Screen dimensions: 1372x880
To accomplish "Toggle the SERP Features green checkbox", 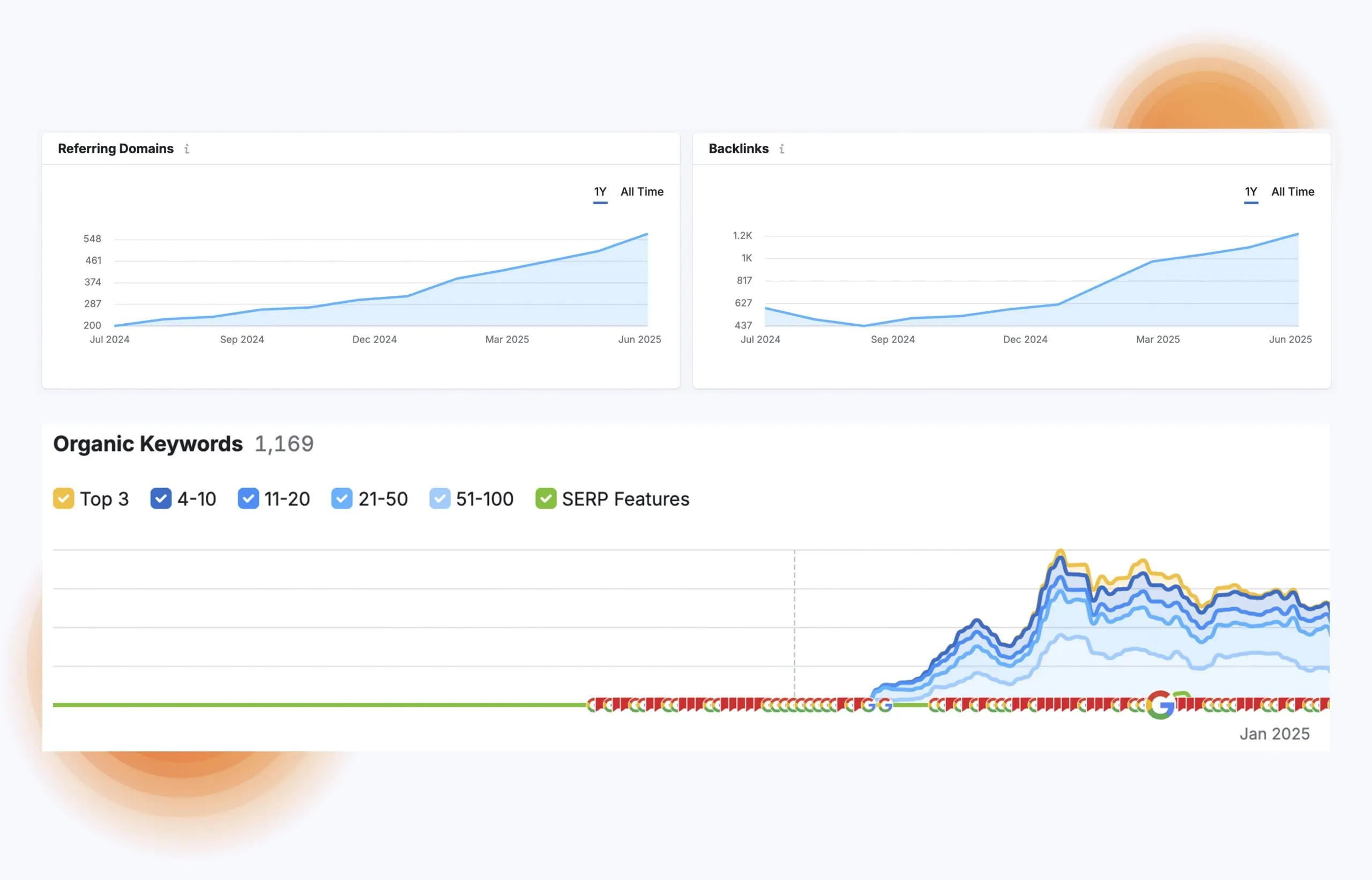I will [x=546, y=498].
